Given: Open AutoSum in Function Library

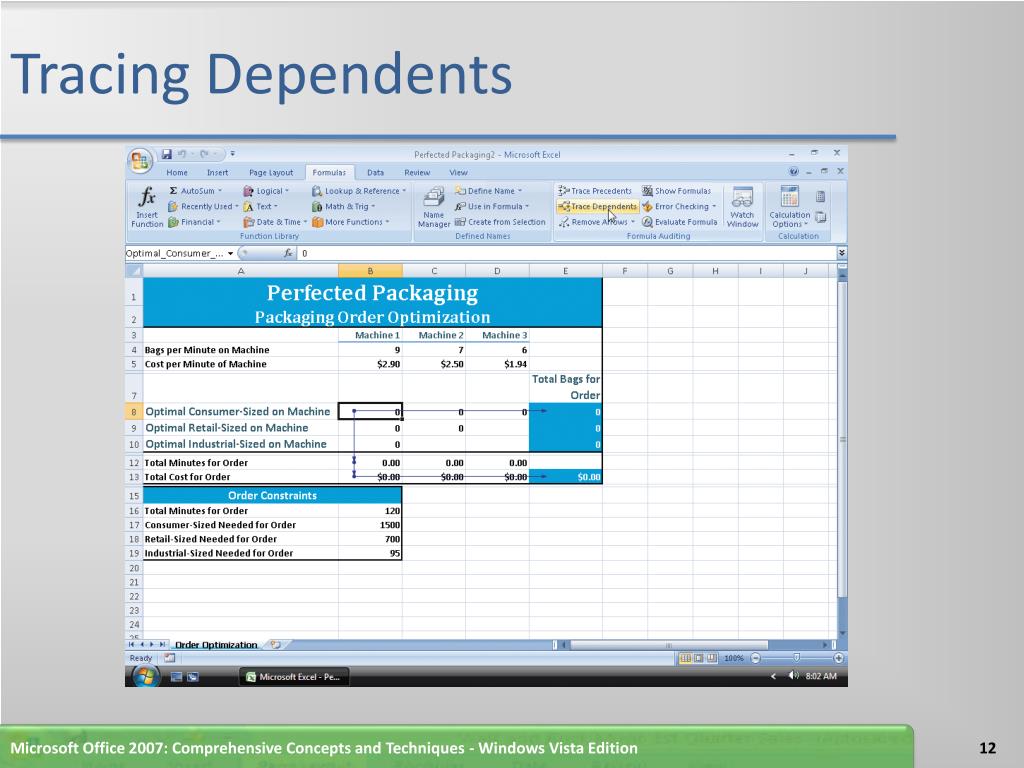Looking at the screenshot, I should point(195,191).
